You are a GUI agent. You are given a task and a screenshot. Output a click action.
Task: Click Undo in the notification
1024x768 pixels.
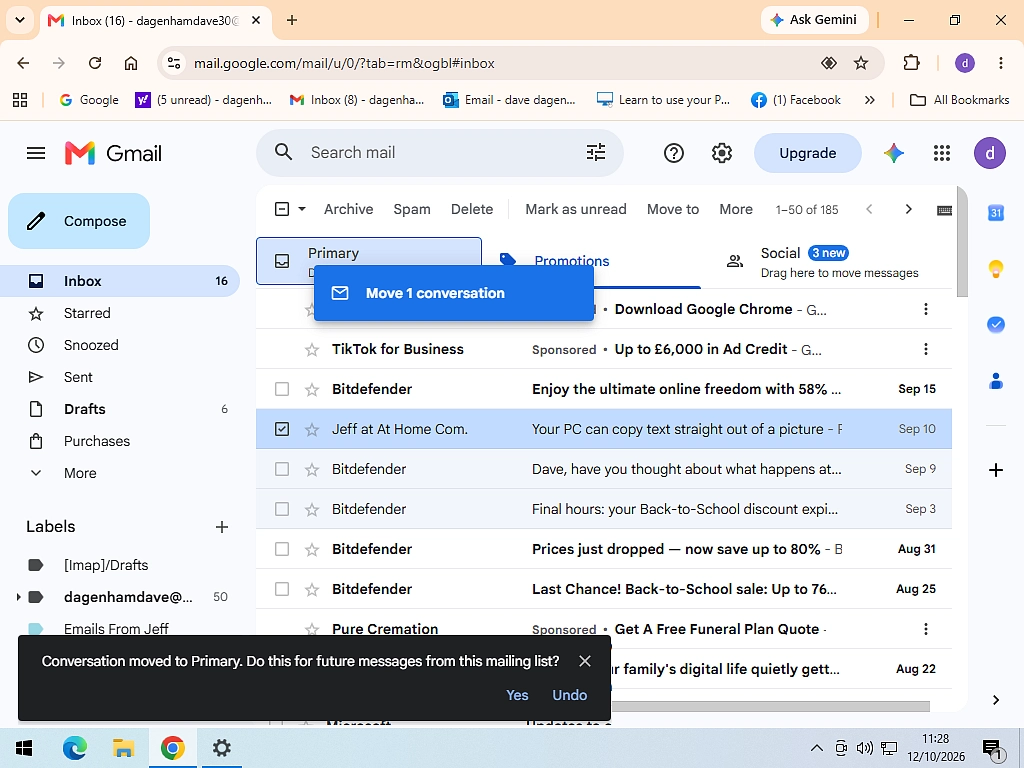569,696
